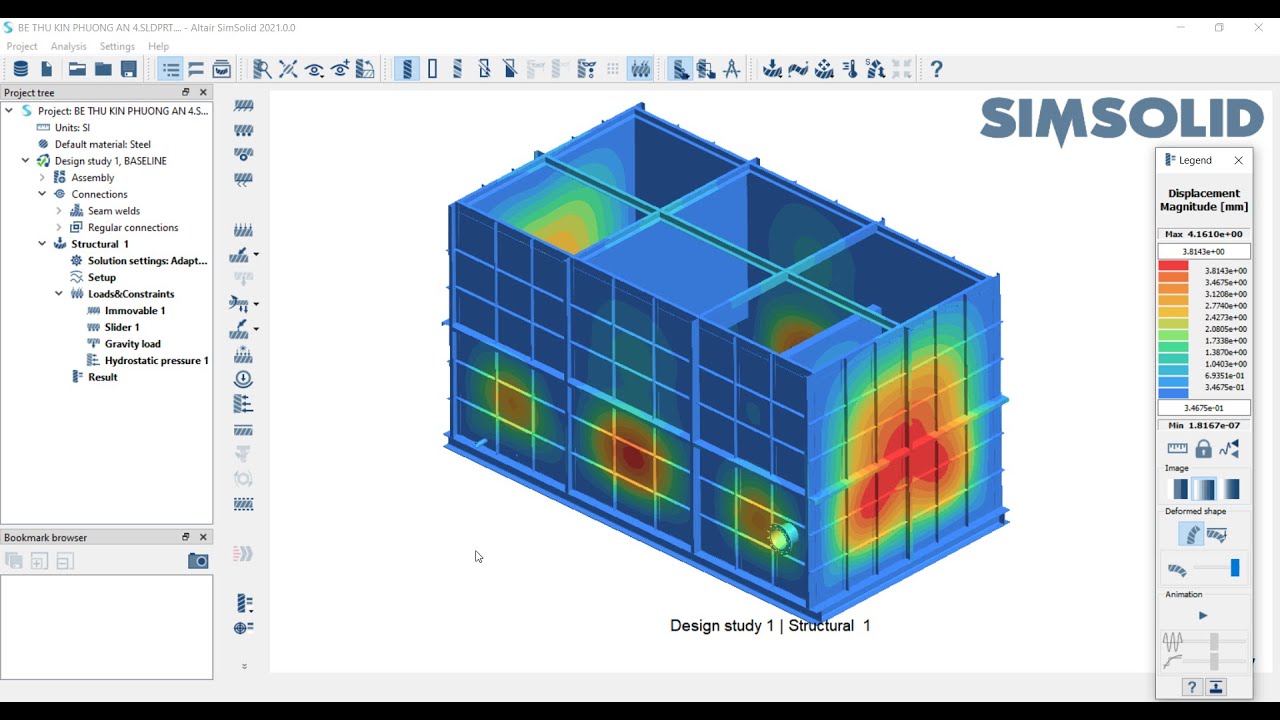Click the red swatch in the displacement legend
Image resolution: width=1280 pixels, height=720 pixels.
coord(1173,266)
